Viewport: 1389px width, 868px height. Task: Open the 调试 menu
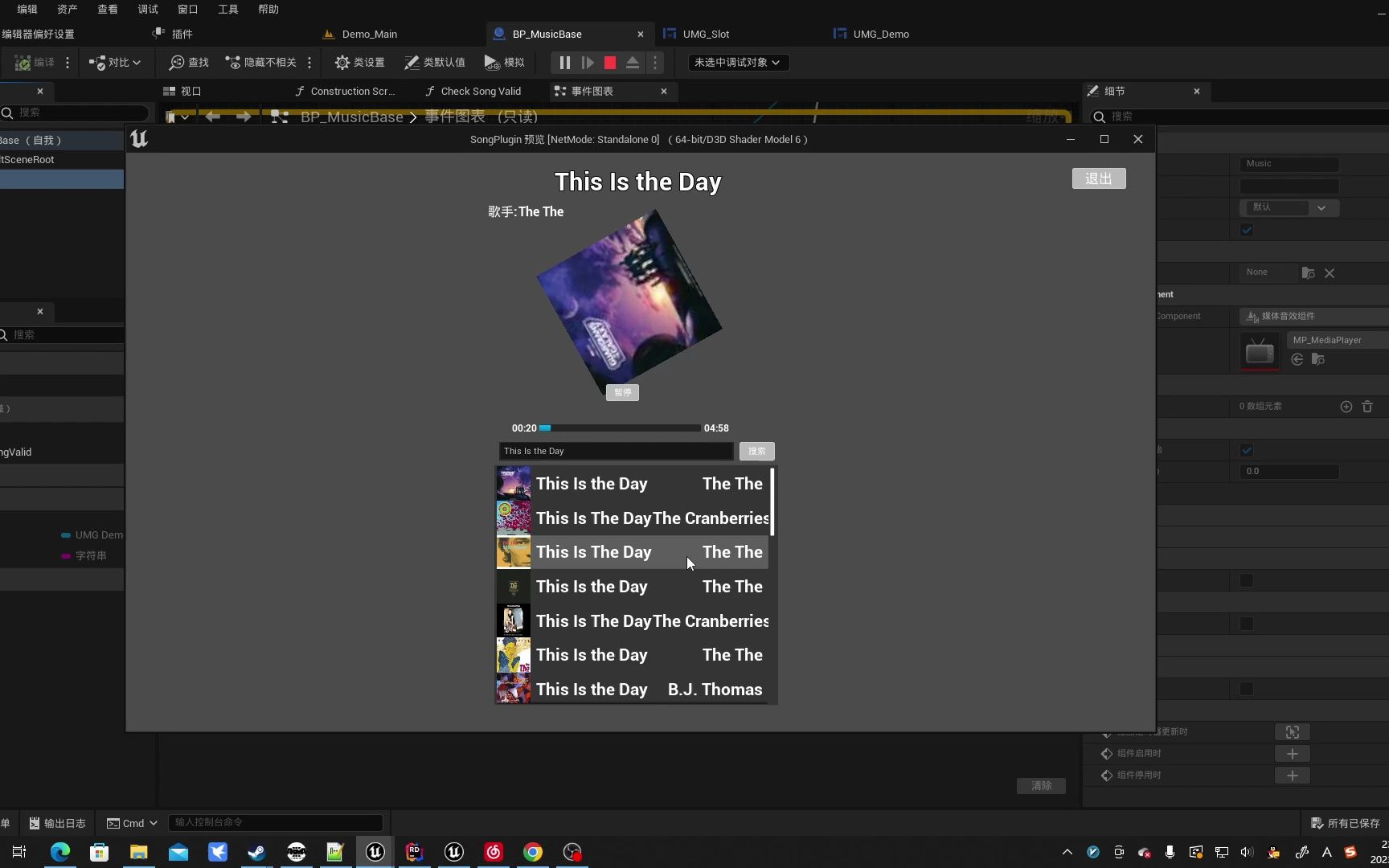coord(148,10)
